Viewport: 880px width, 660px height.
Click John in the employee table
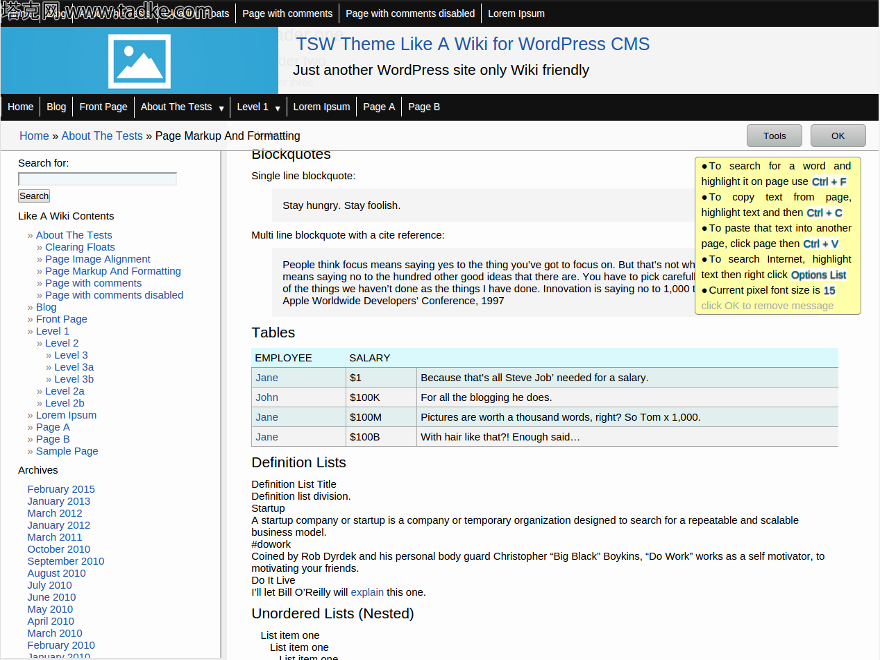[x=266, y=397]
